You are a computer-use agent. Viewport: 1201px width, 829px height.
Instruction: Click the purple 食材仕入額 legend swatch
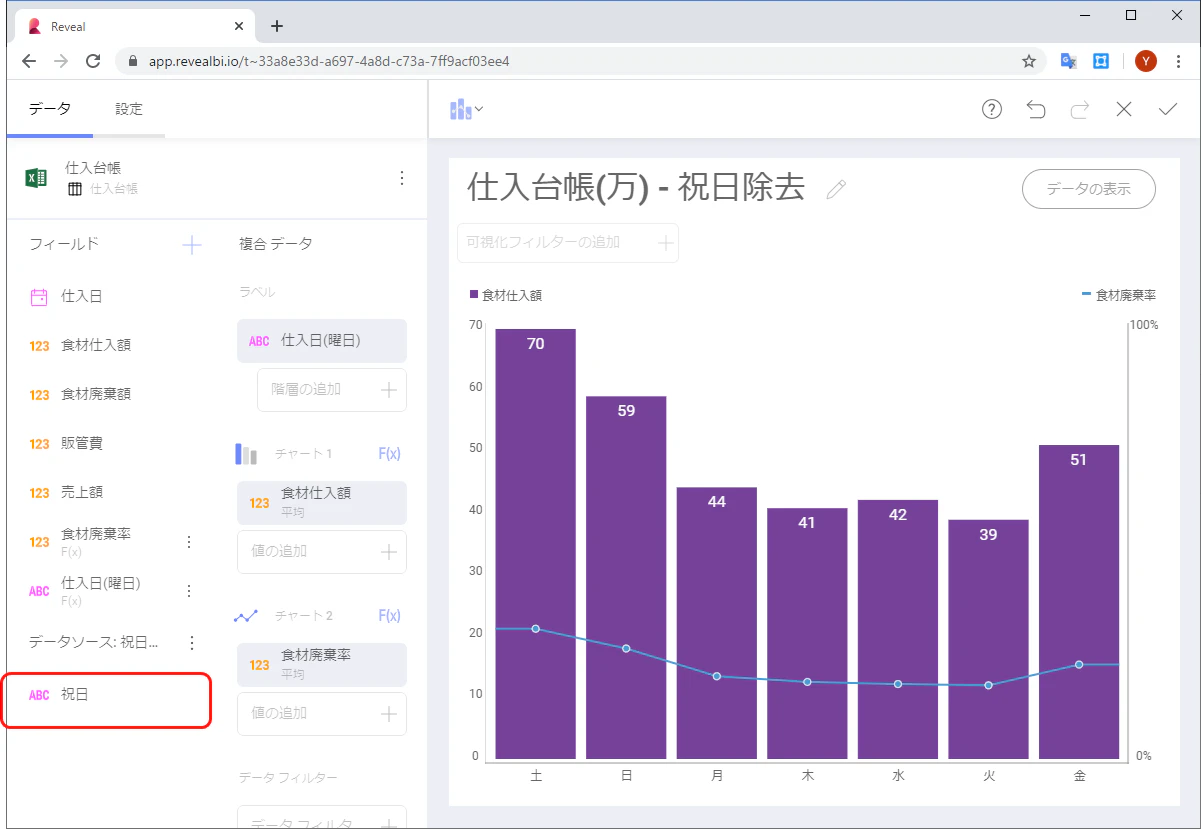click(x=474, y=295)
